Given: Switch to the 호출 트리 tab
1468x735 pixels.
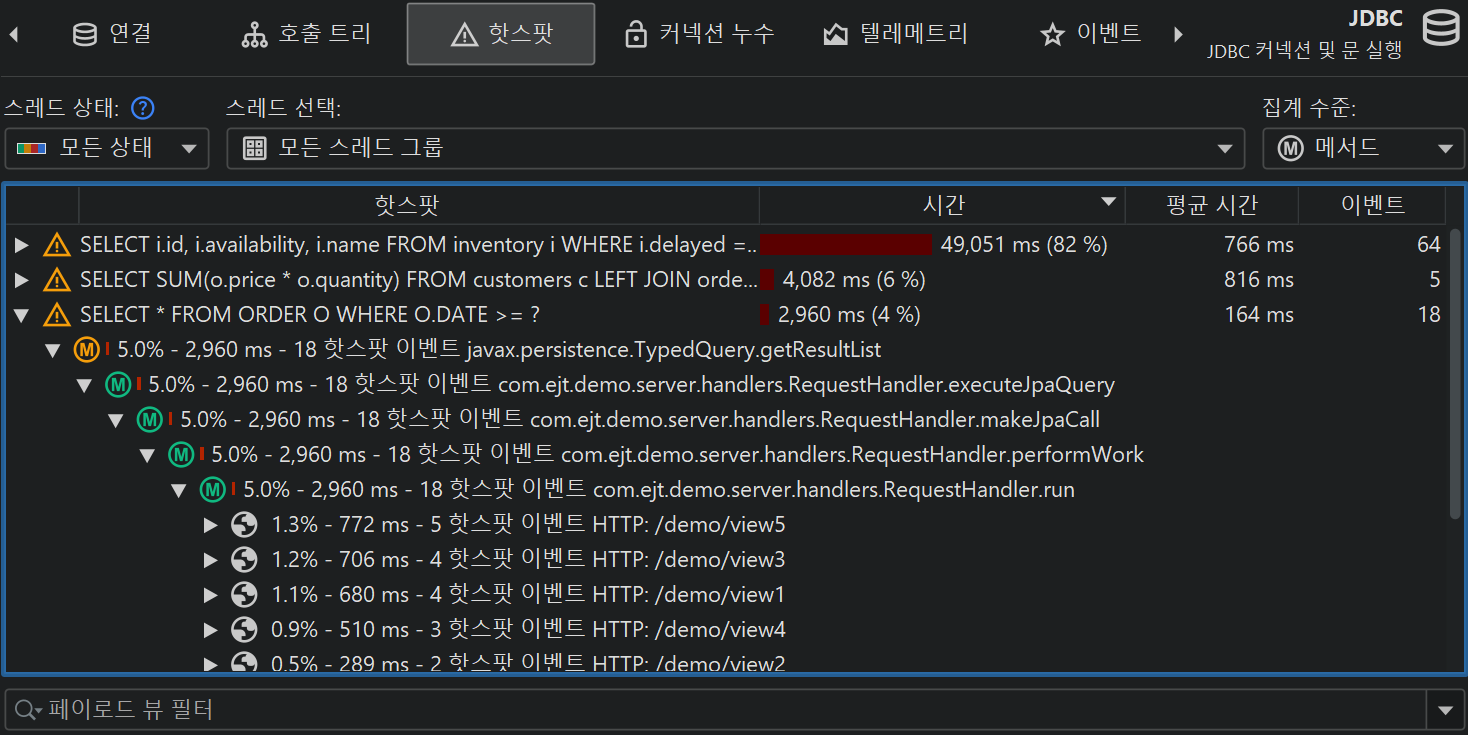Looking at the screenshot, I should [x=306, y=34].
